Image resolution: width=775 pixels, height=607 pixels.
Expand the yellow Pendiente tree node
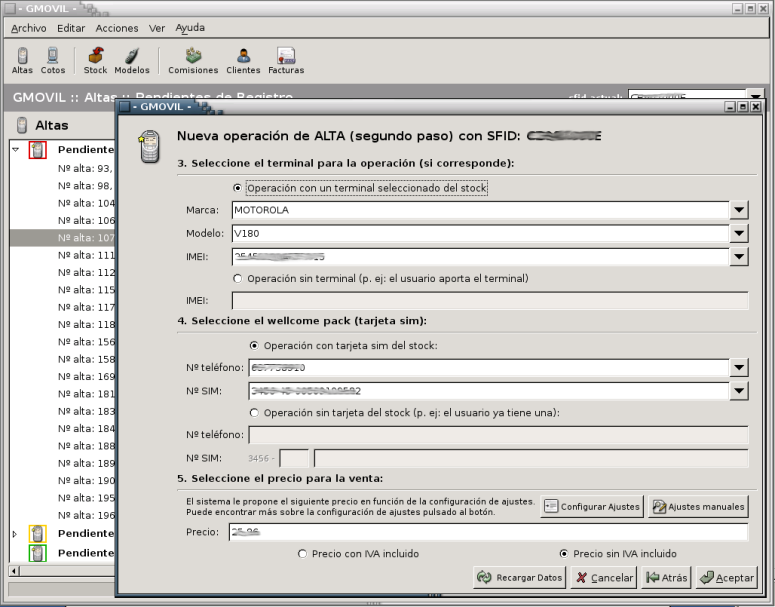15,534
